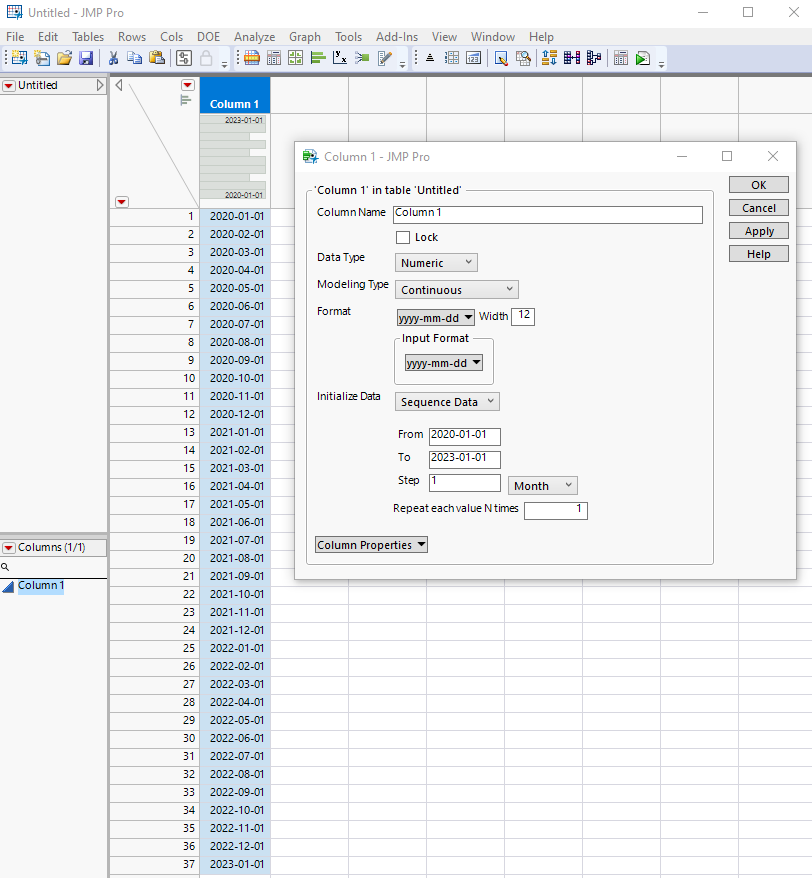Click the Open Data File icon

coord(64,57)
